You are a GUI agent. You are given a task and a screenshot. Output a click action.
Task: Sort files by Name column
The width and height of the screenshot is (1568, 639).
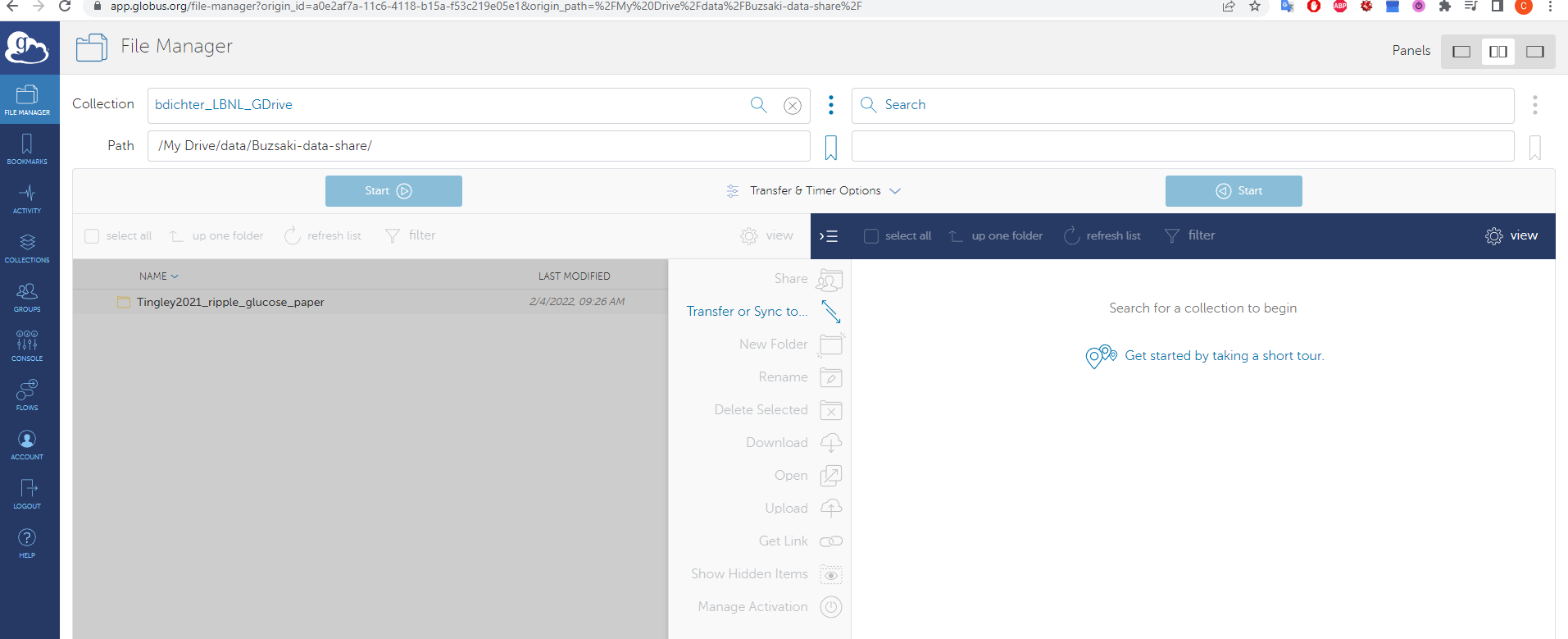click(158, 276)
